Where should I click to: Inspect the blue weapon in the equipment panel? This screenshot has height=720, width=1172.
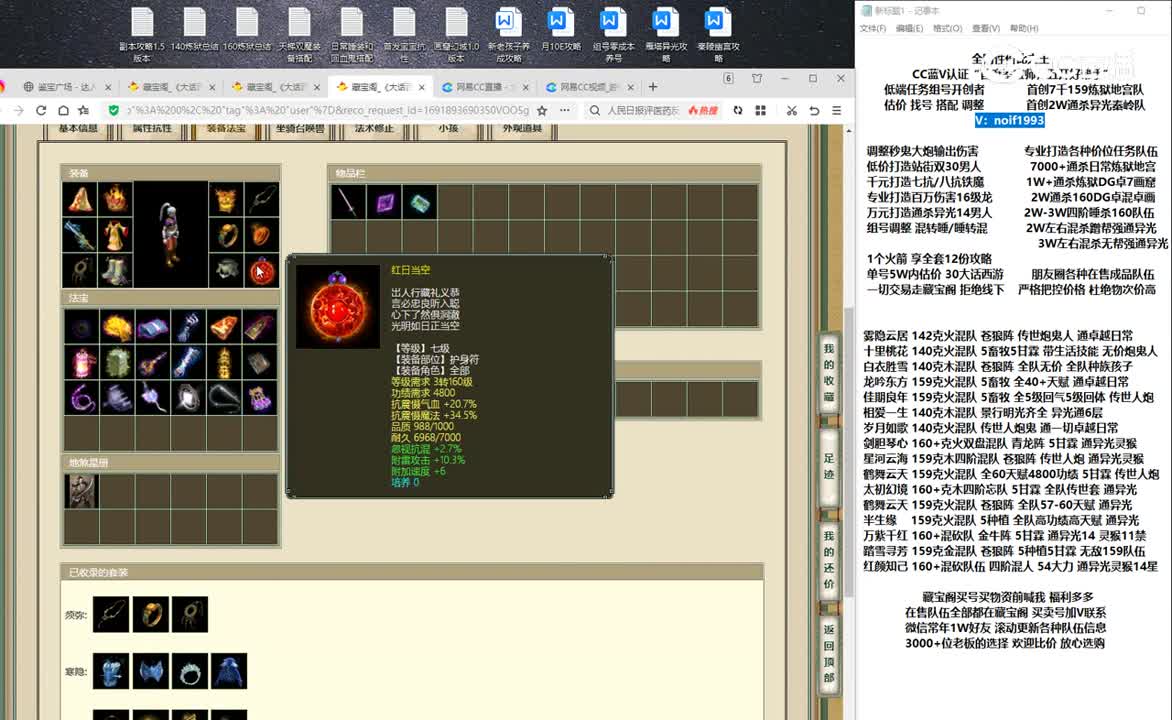click(x=79, y=235)
